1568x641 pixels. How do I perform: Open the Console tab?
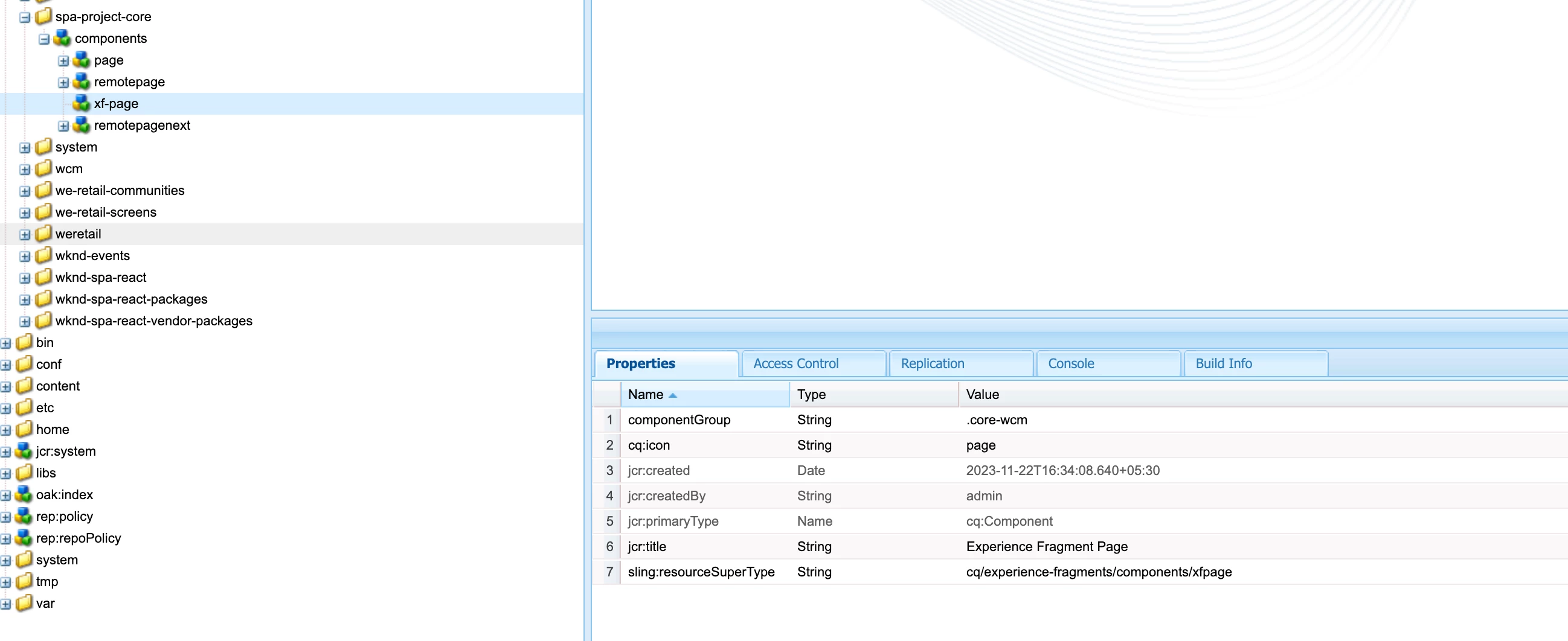click(x=1109, y=364)
